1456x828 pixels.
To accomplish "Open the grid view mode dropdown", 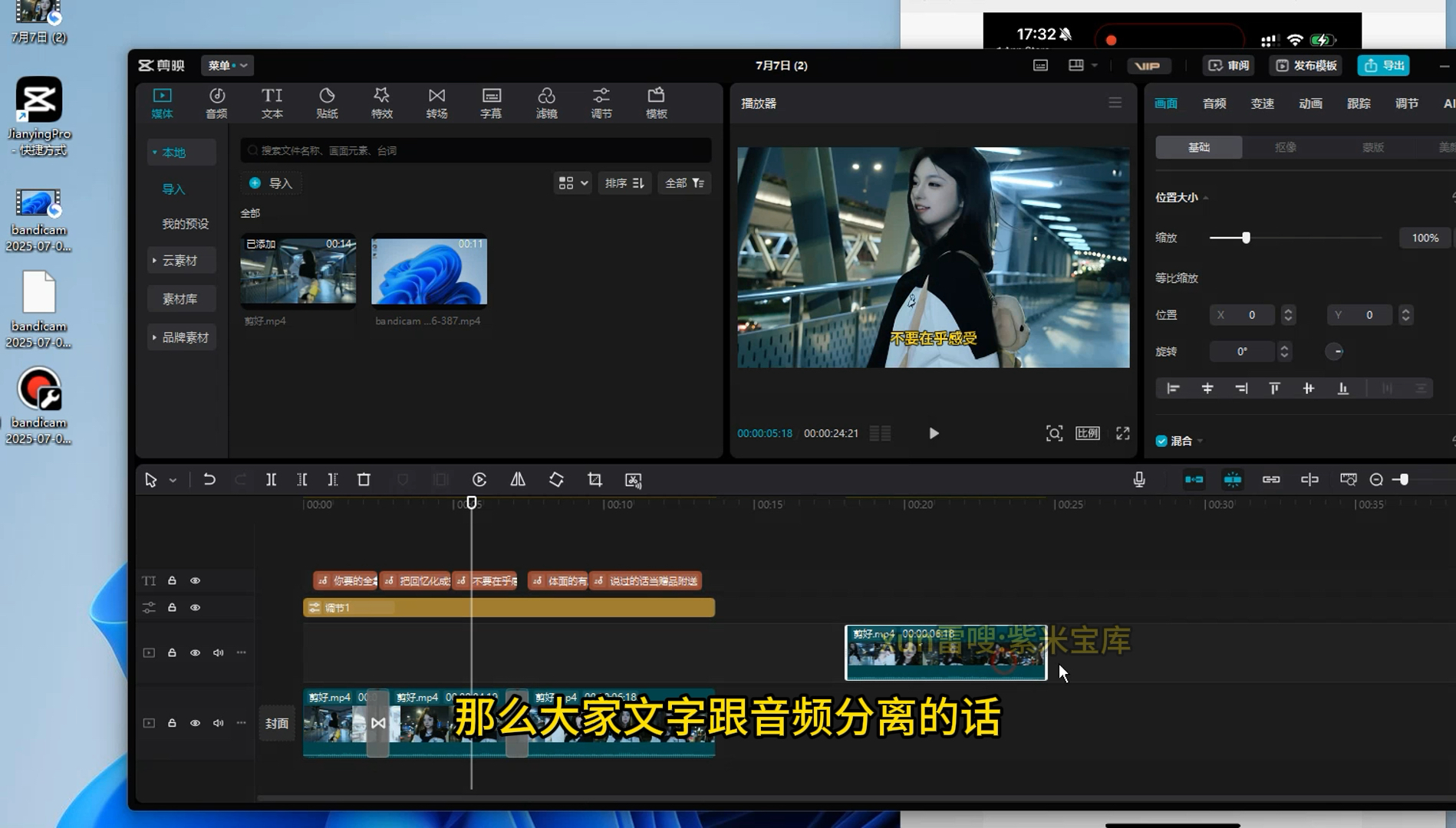I will [573, 183].
